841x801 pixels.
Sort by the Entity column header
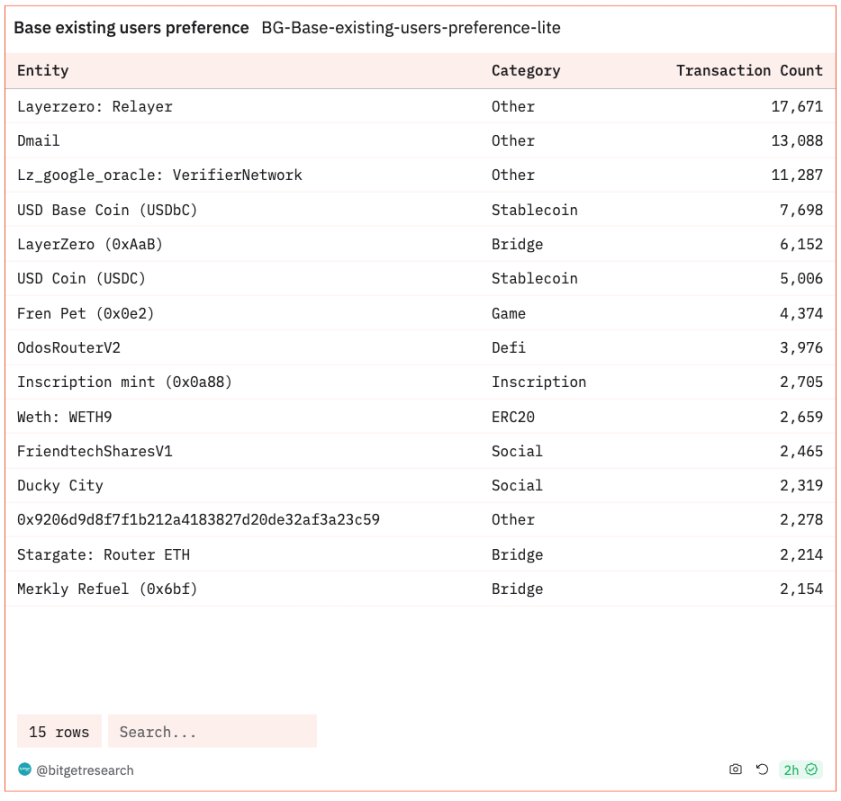click(43, 70)
